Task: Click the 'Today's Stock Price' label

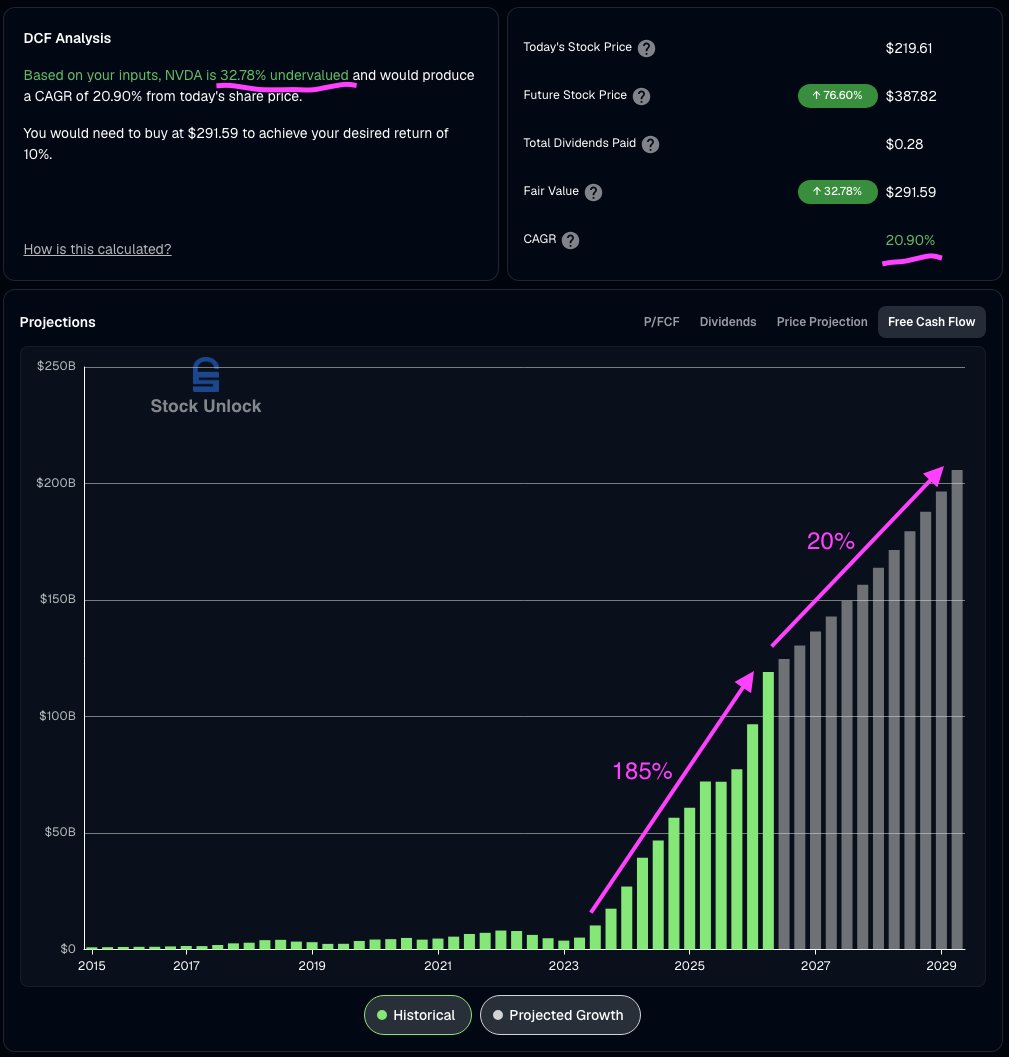Action: coord(578,47)
